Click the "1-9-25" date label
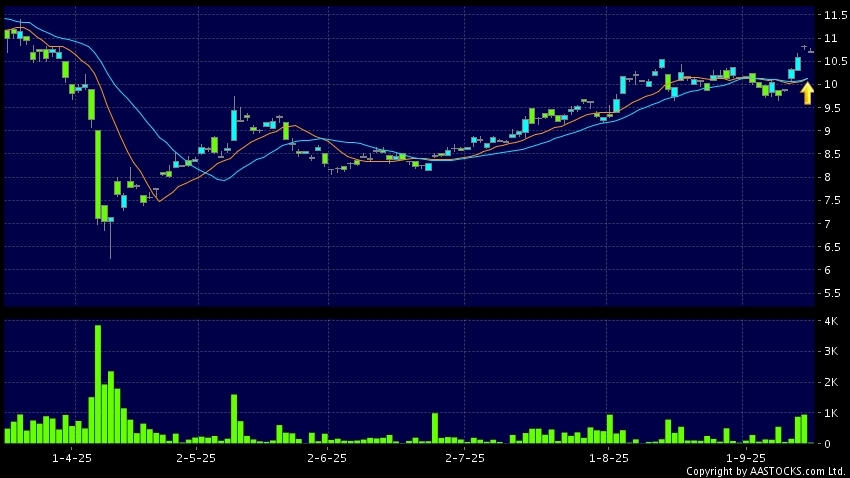This screenshot has width=850, height=478. (x=746, y=458)
